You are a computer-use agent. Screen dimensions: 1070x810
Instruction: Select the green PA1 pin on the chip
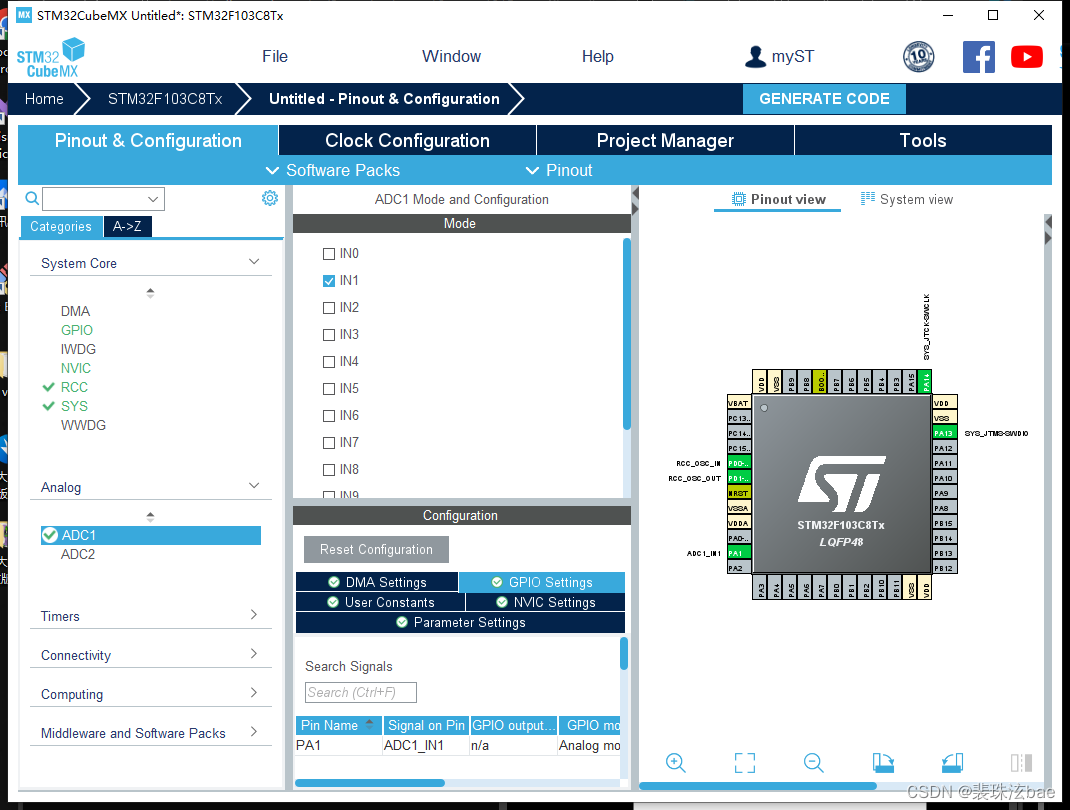click(739, 553)
